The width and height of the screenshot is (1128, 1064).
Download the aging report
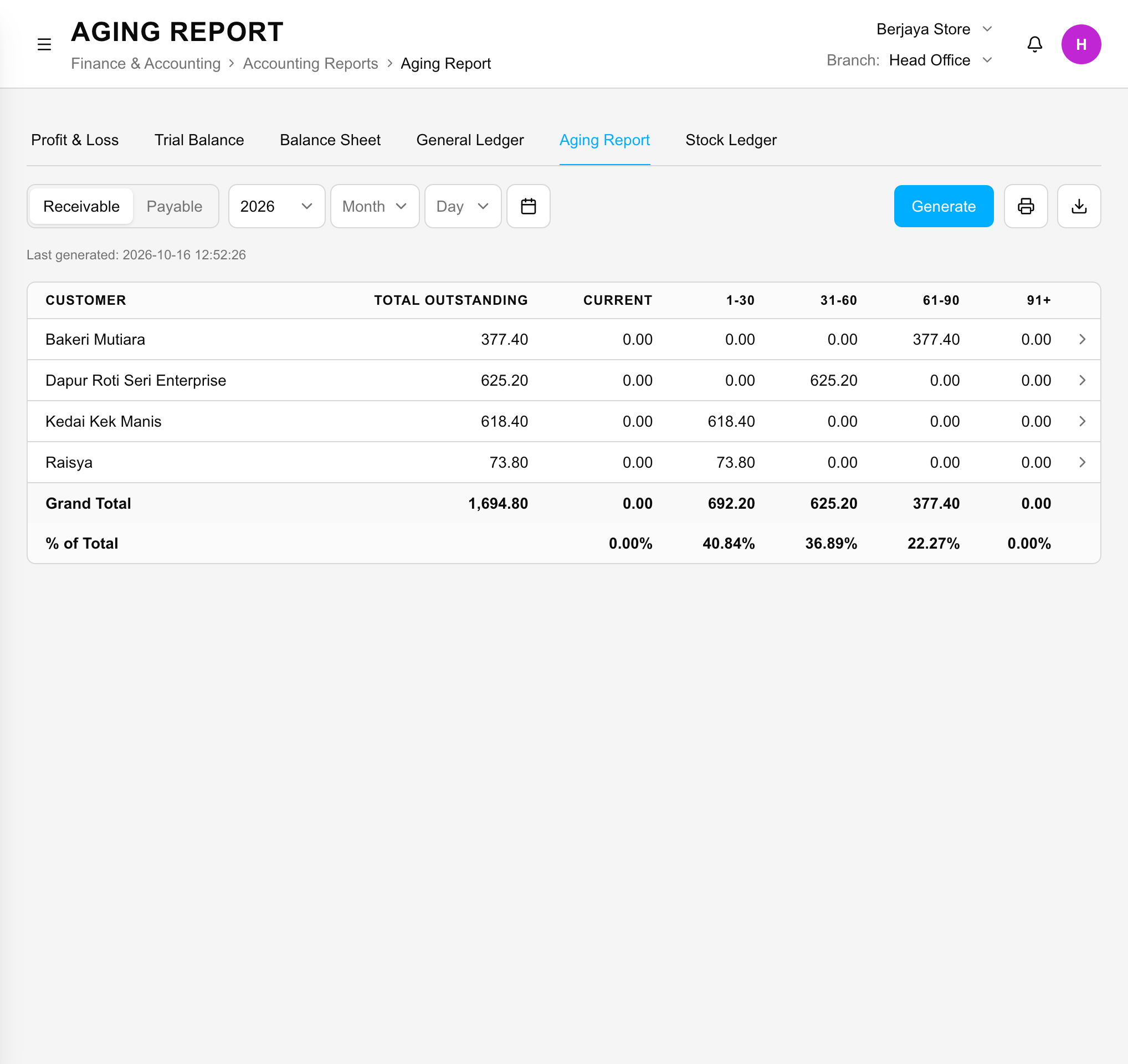pos(1079,206)
